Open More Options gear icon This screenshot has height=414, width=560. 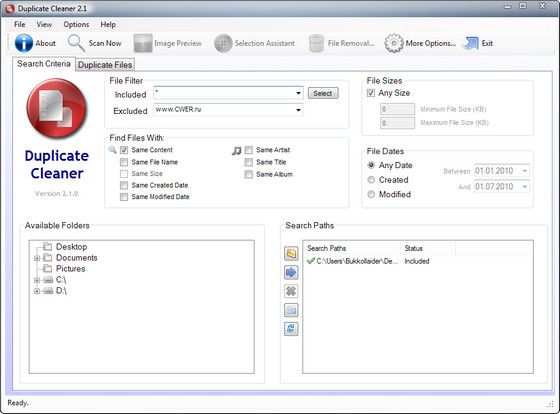pos(394,43)
